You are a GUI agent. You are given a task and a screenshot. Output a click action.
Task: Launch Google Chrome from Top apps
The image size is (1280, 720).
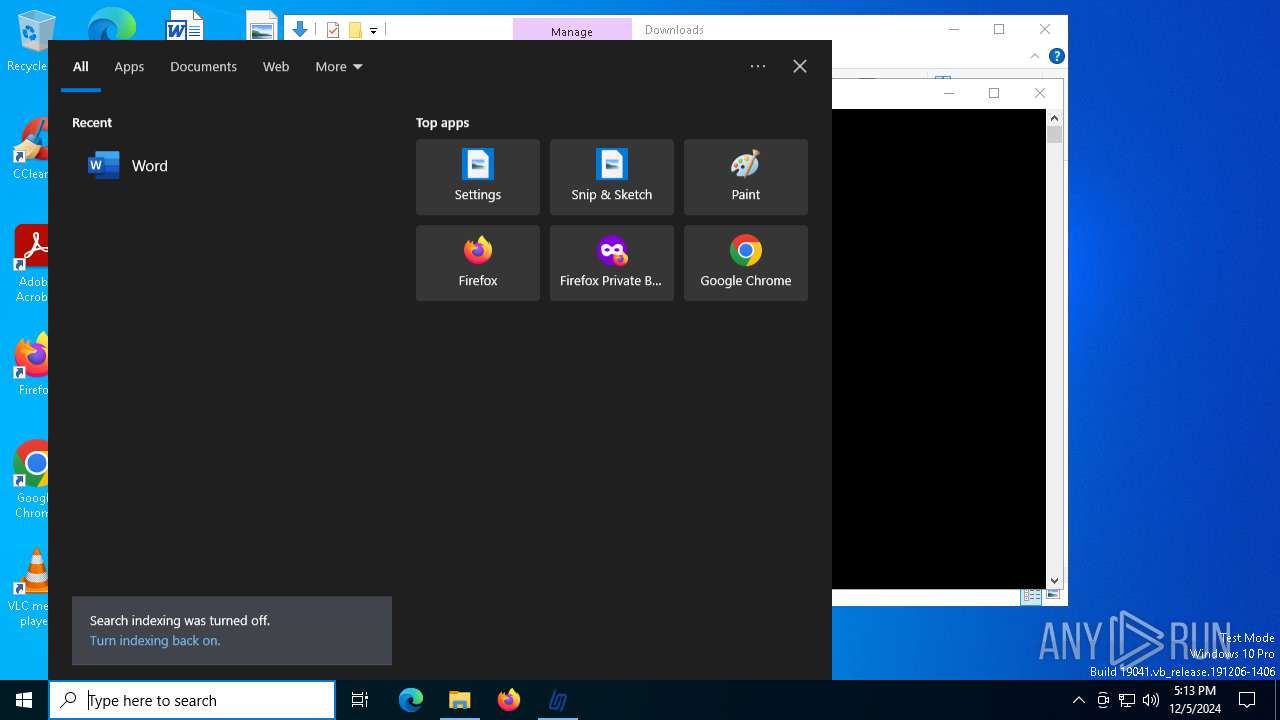(x=745, y=263)
